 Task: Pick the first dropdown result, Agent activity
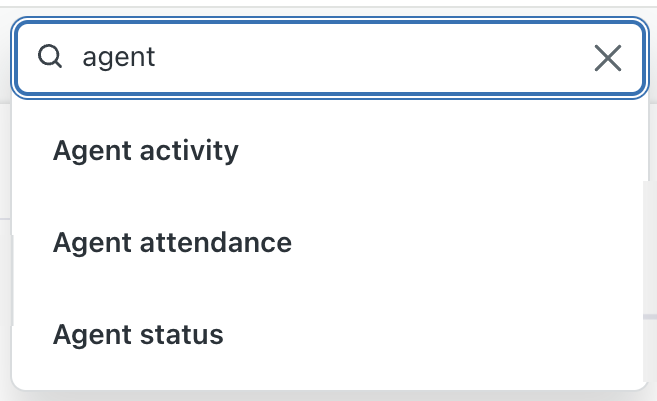(146, 151)
